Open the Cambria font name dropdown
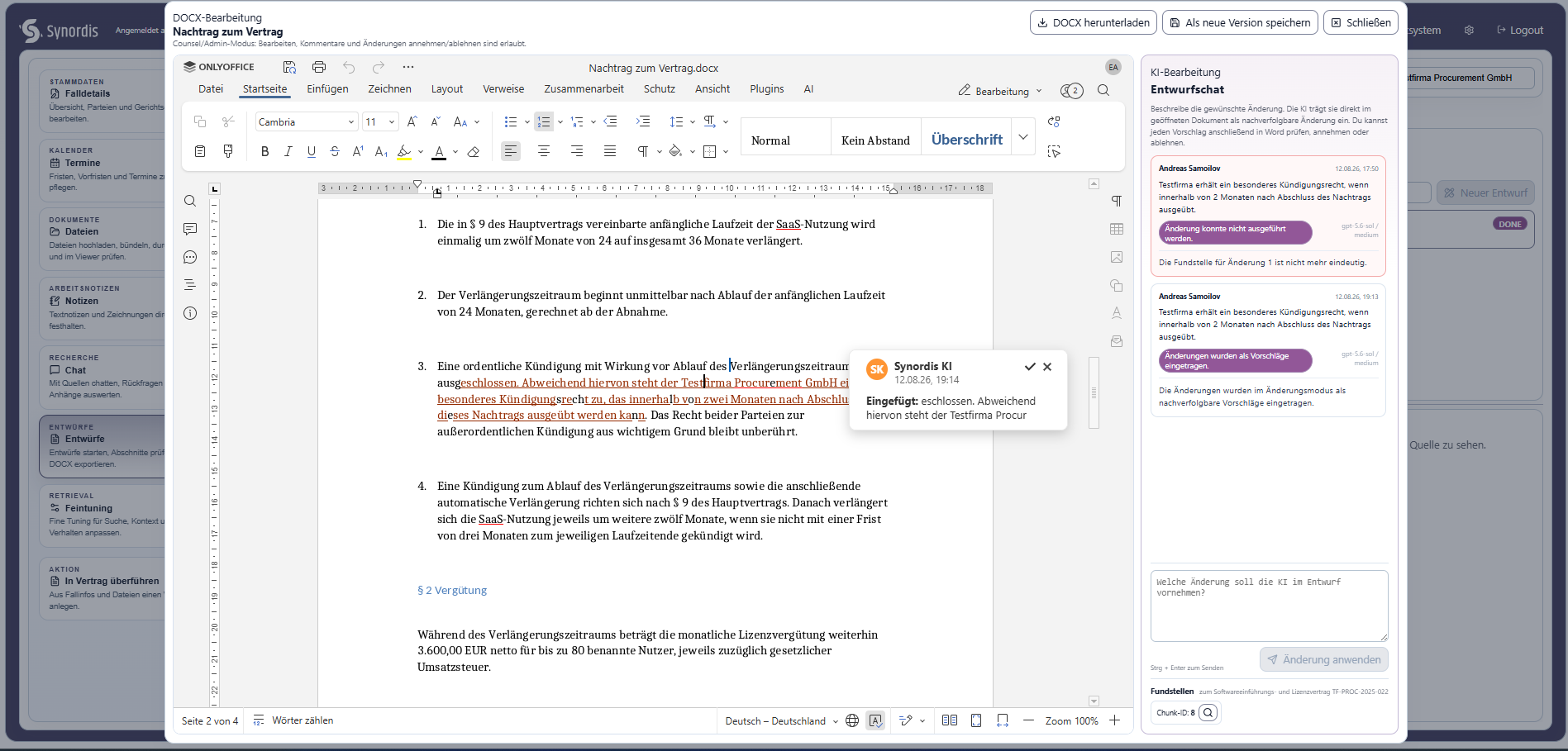This screenshot has height=751, width=1568. (350, 121)
